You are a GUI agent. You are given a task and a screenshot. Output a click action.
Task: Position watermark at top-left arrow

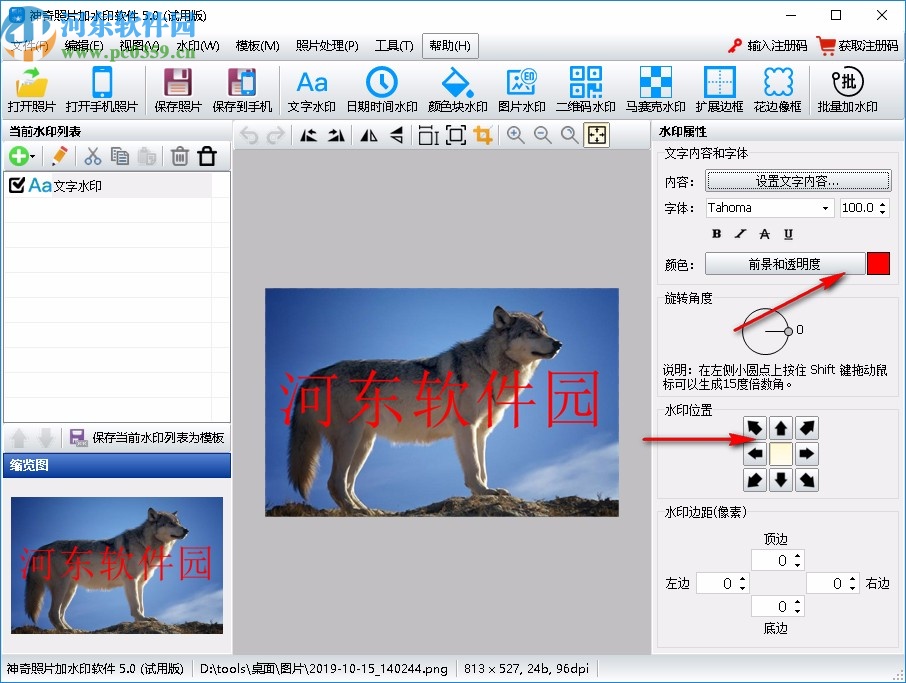click(755, 428)
